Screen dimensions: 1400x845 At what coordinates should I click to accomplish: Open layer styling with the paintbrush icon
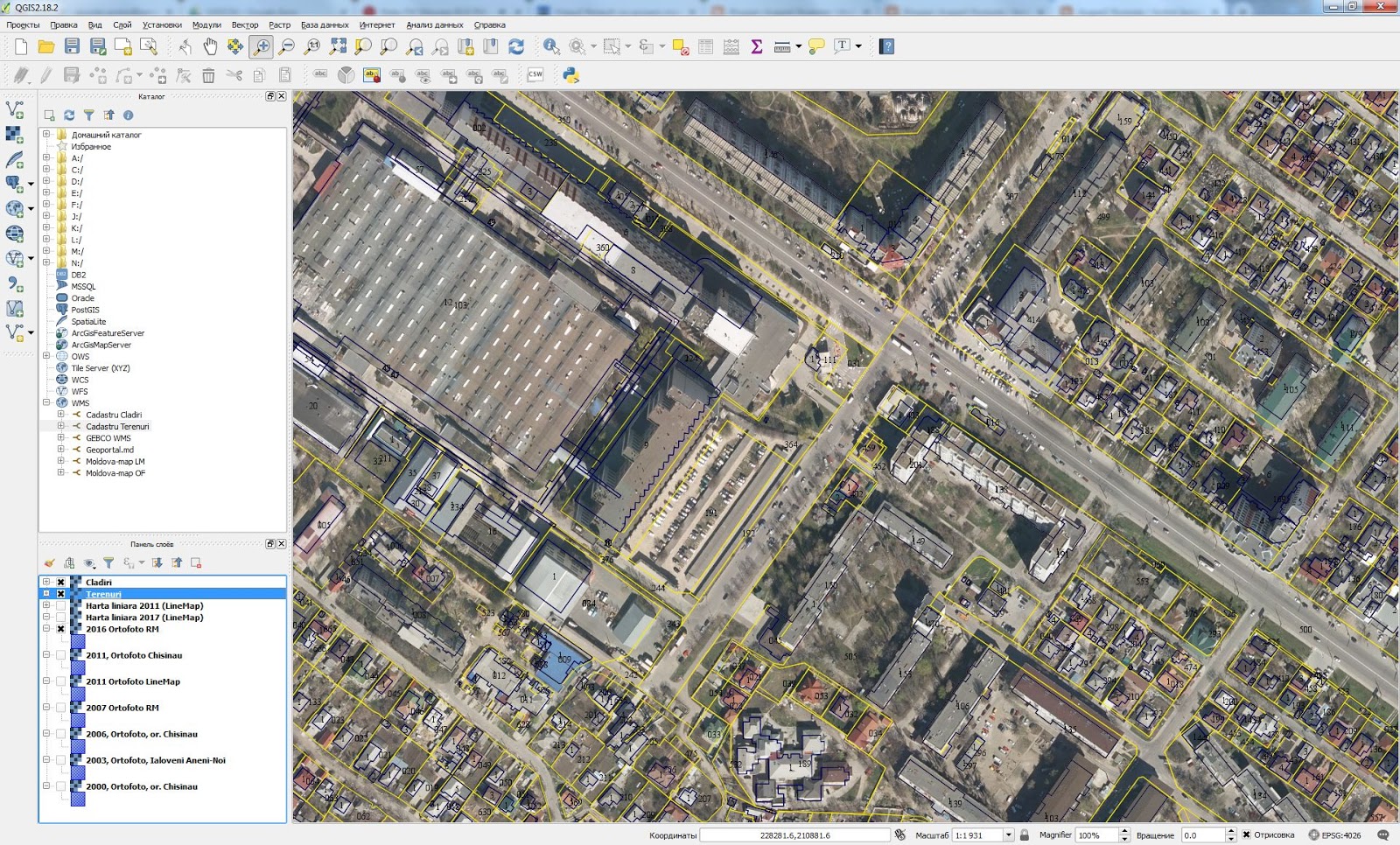[50, 562]
